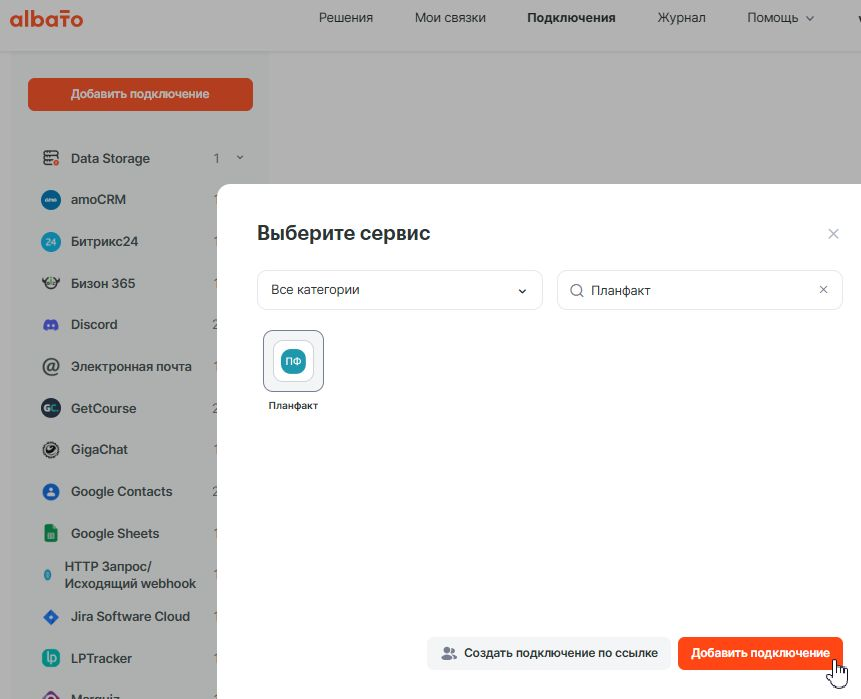Open amoCRM connections via its icon
Image resolution: width=861 pixels, height=699 pixels.
51,200
